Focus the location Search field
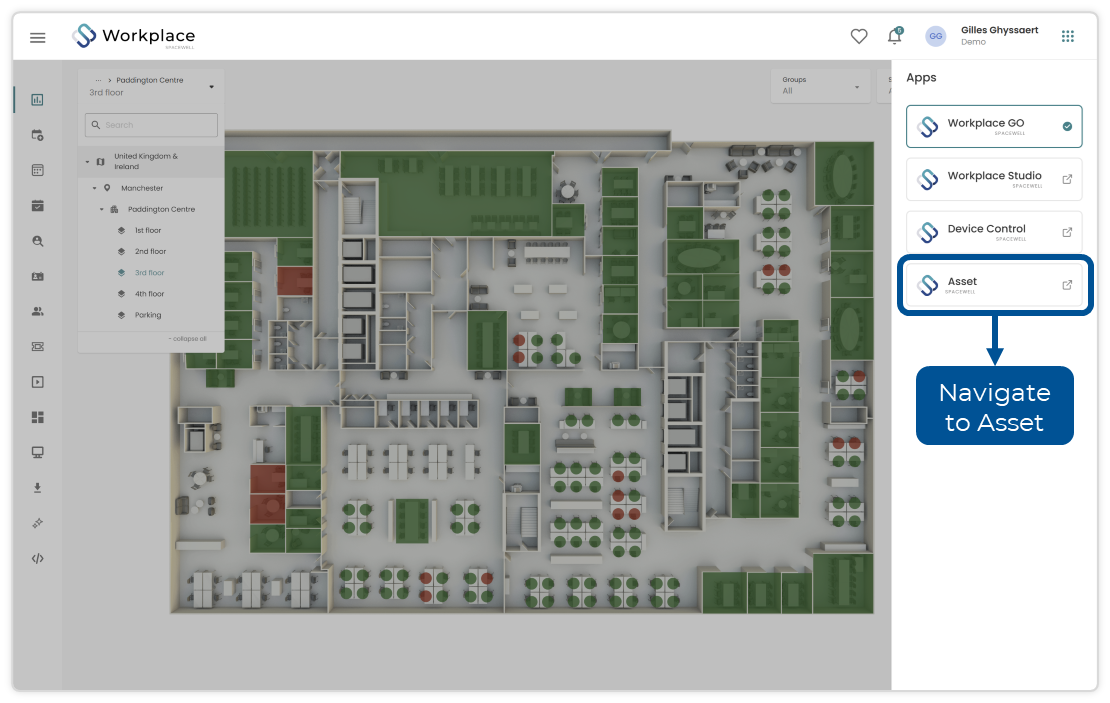Image resolution: width=1110 pixels, height=703 pixels. (x=151, y=125)
